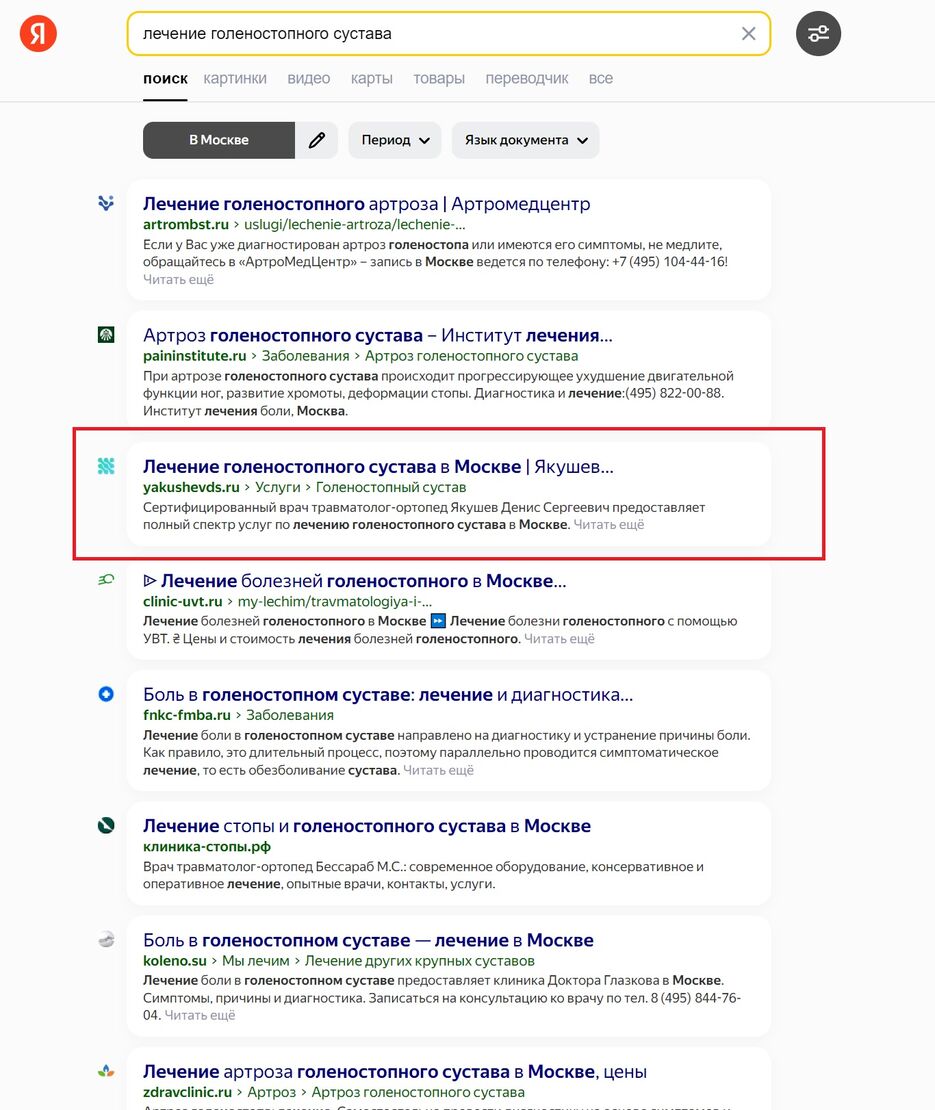Switch to the «видео» tab
The height and width of the screenshot is (1110, 935).
309,79
